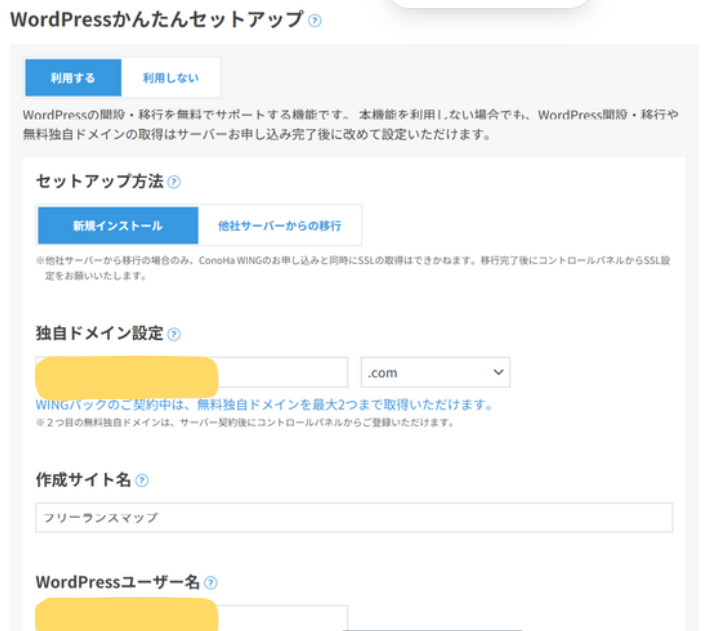718x631 pixels.
Task: Click the WordPressかんたんセットアップ heading text
Action: (156, 19)
